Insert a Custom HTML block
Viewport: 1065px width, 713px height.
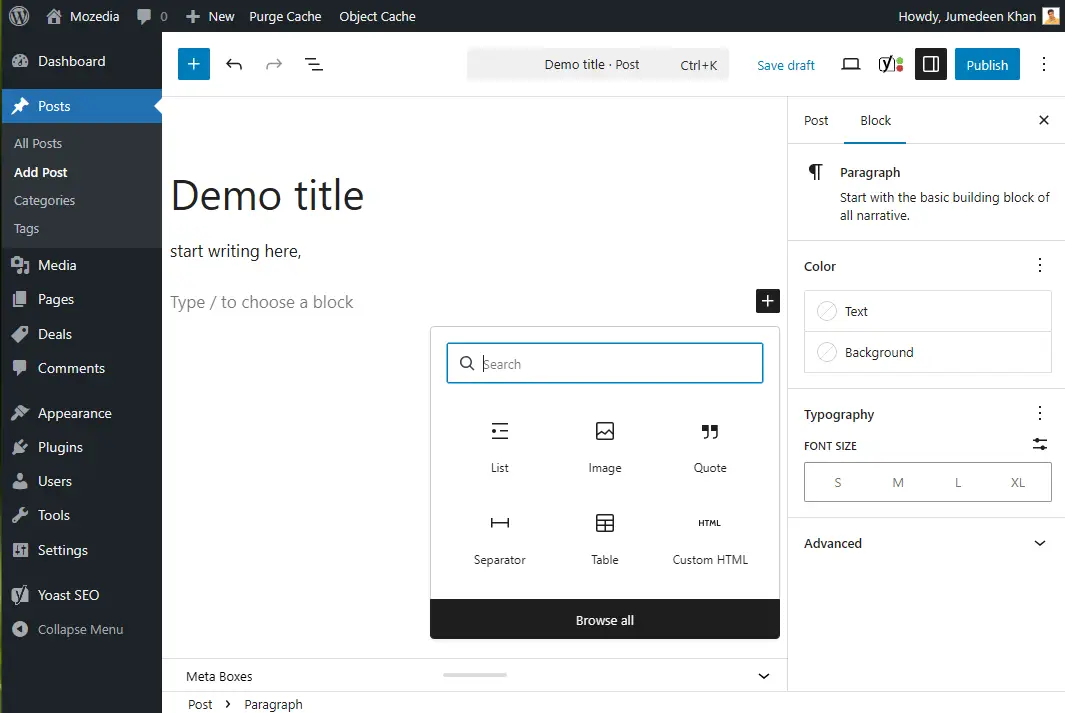(710, 537)
